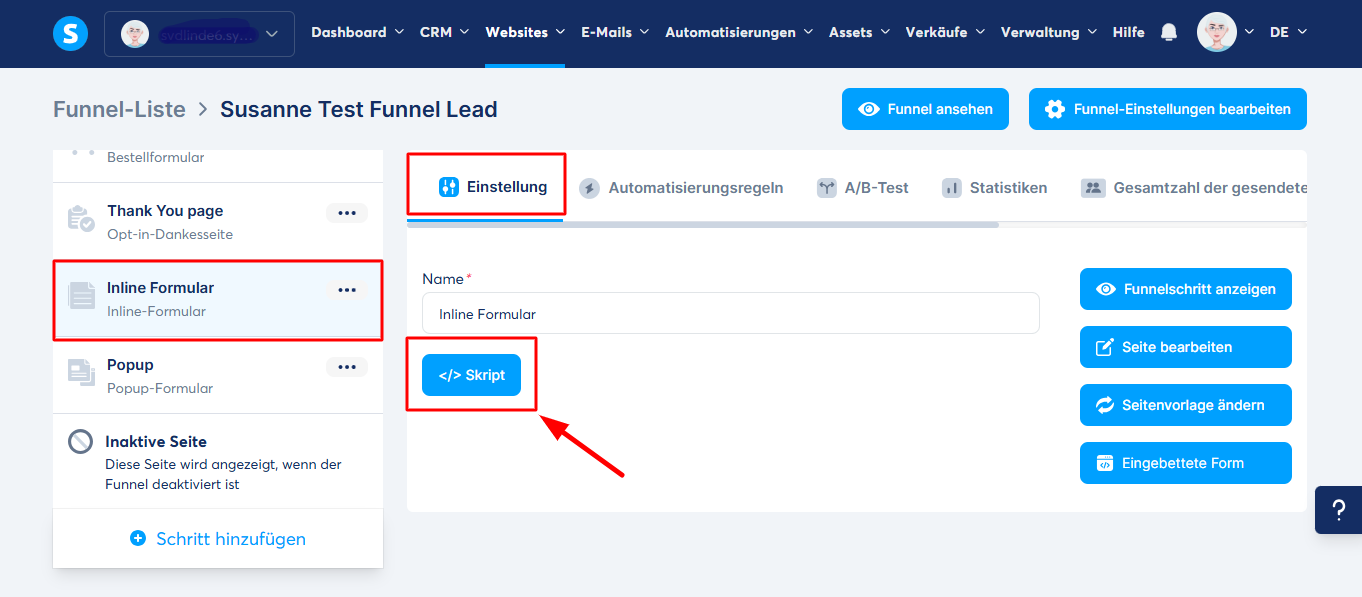Expand the Automatisierungen menu
1362x597 pixels.
tap(739, 32)
